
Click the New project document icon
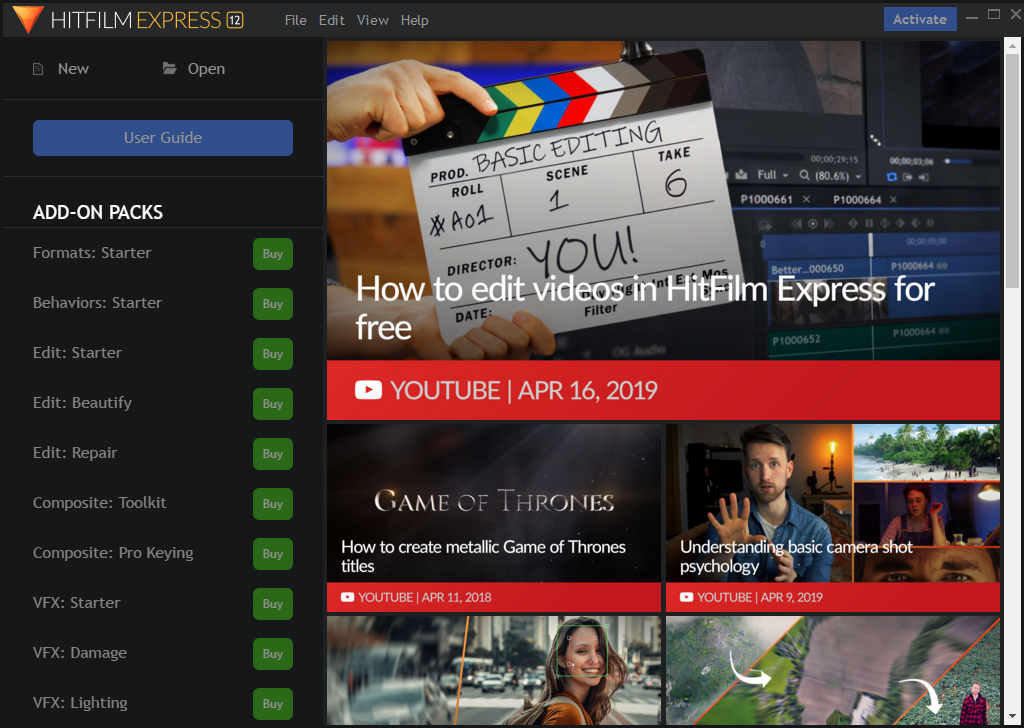coord(39,69)
